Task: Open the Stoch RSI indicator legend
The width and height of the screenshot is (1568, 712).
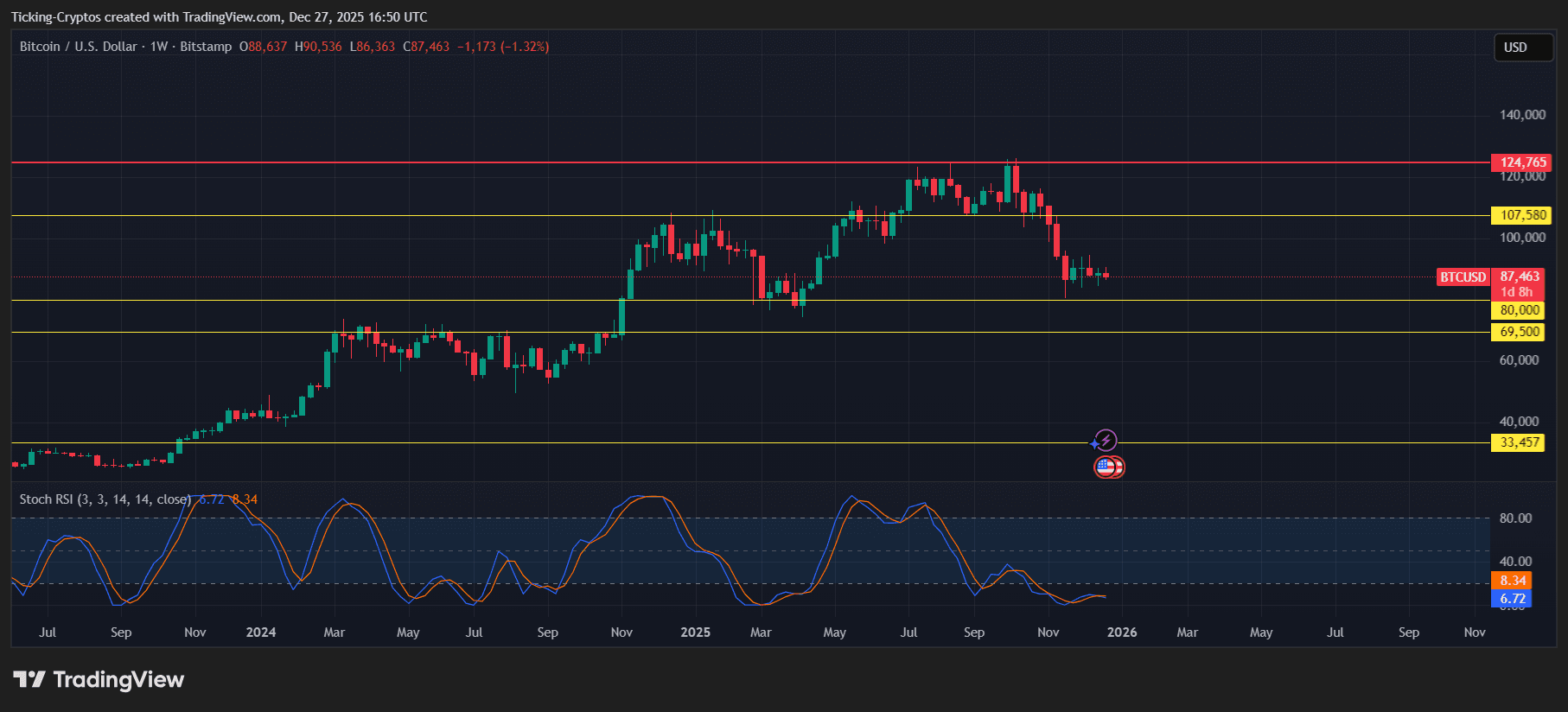Action: click(x=105, y=499)
